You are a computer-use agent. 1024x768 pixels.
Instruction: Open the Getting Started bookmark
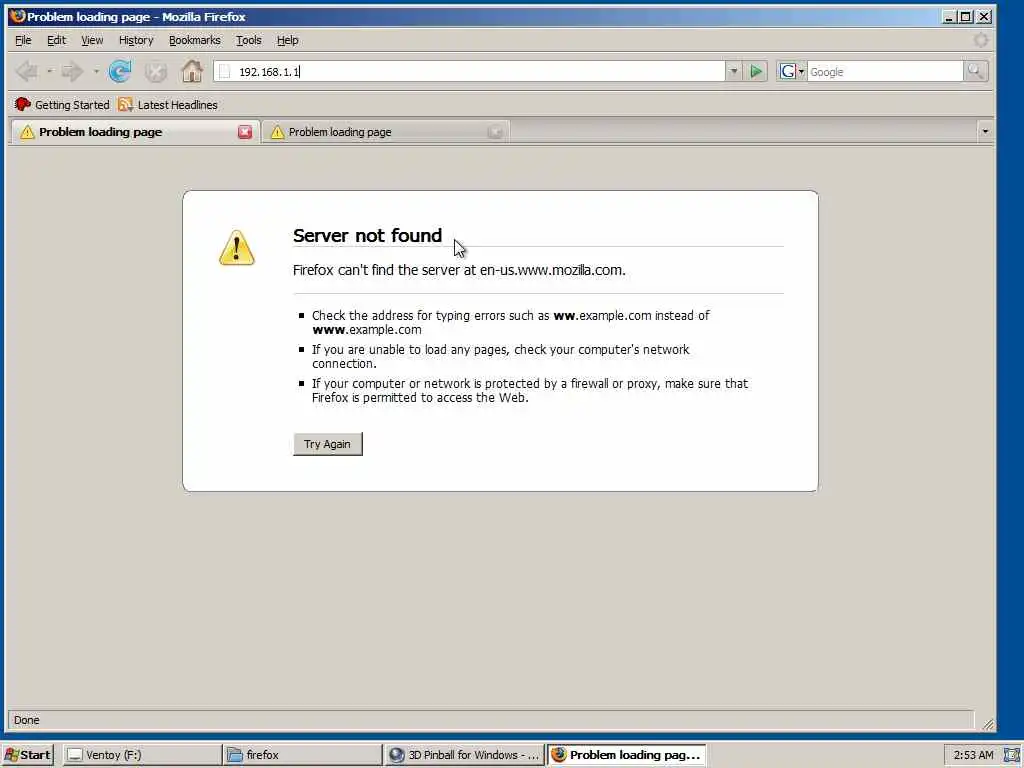63,104
